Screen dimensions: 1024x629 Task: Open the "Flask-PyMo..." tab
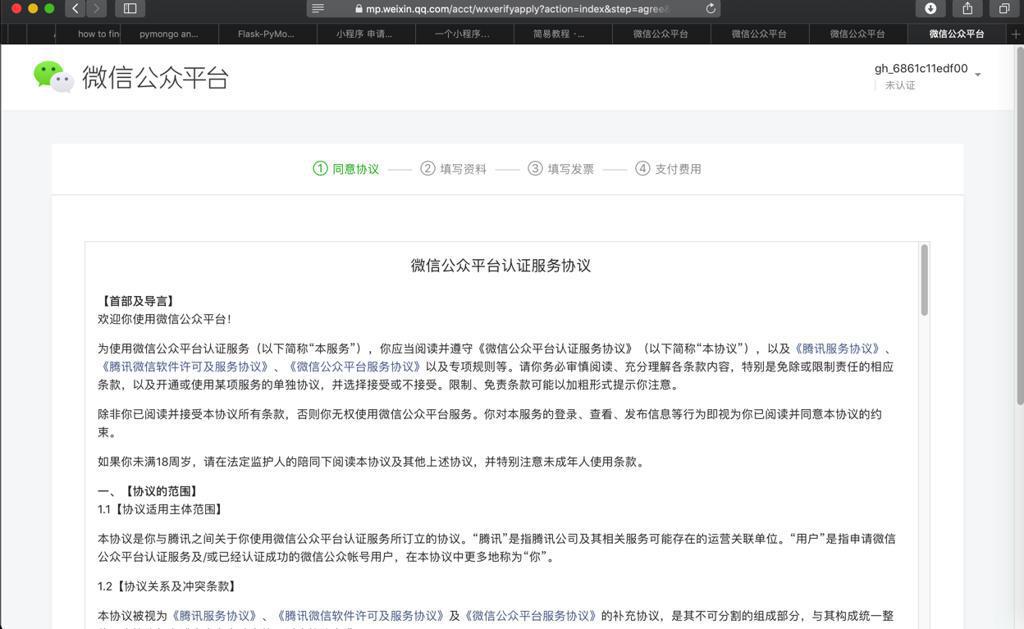[266, 34]
